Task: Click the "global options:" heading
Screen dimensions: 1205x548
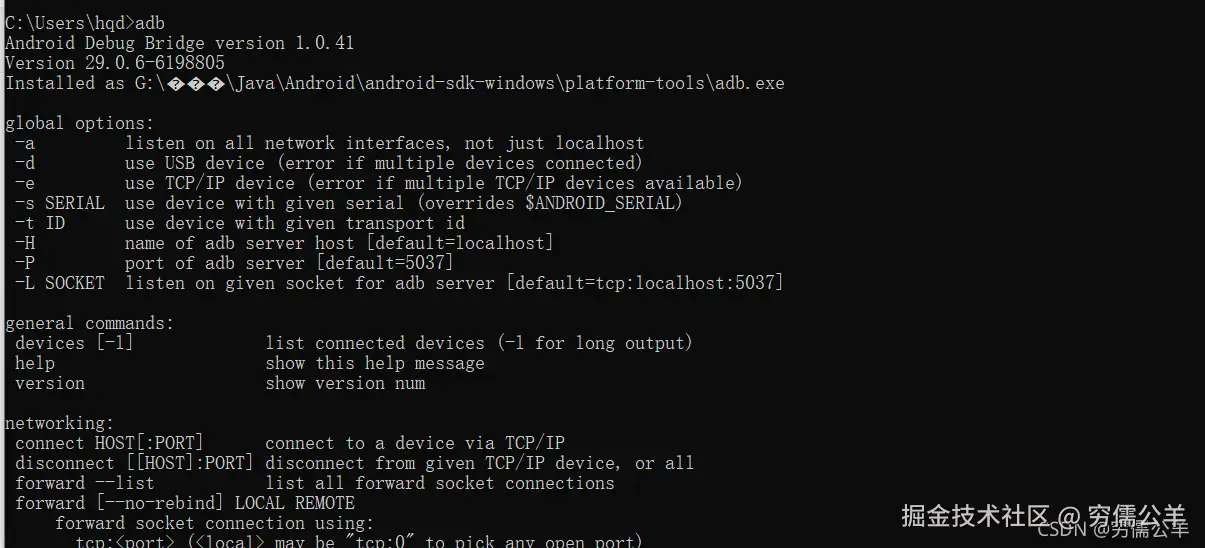Action: point(80,123)
